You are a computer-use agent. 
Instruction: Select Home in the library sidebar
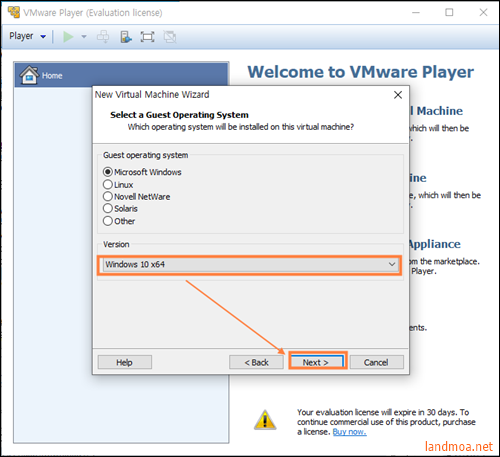(121, 75)
